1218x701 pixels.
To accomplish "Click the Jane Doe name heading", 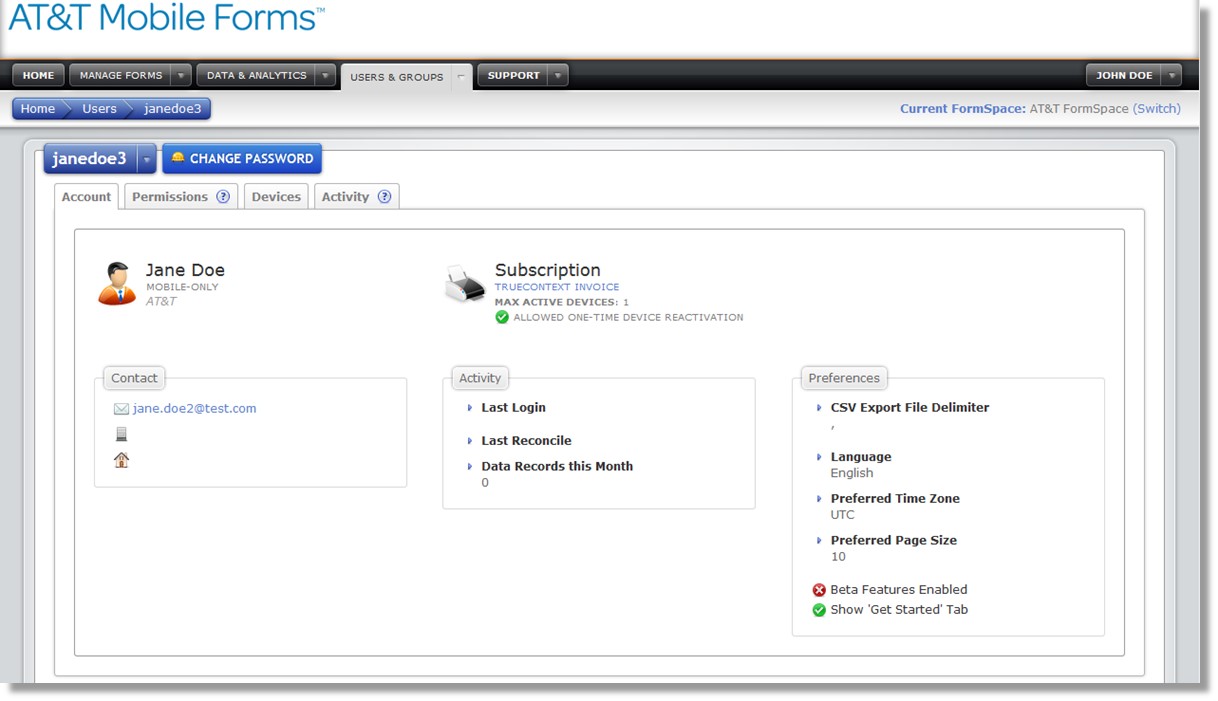I will [x=185, y=270].
